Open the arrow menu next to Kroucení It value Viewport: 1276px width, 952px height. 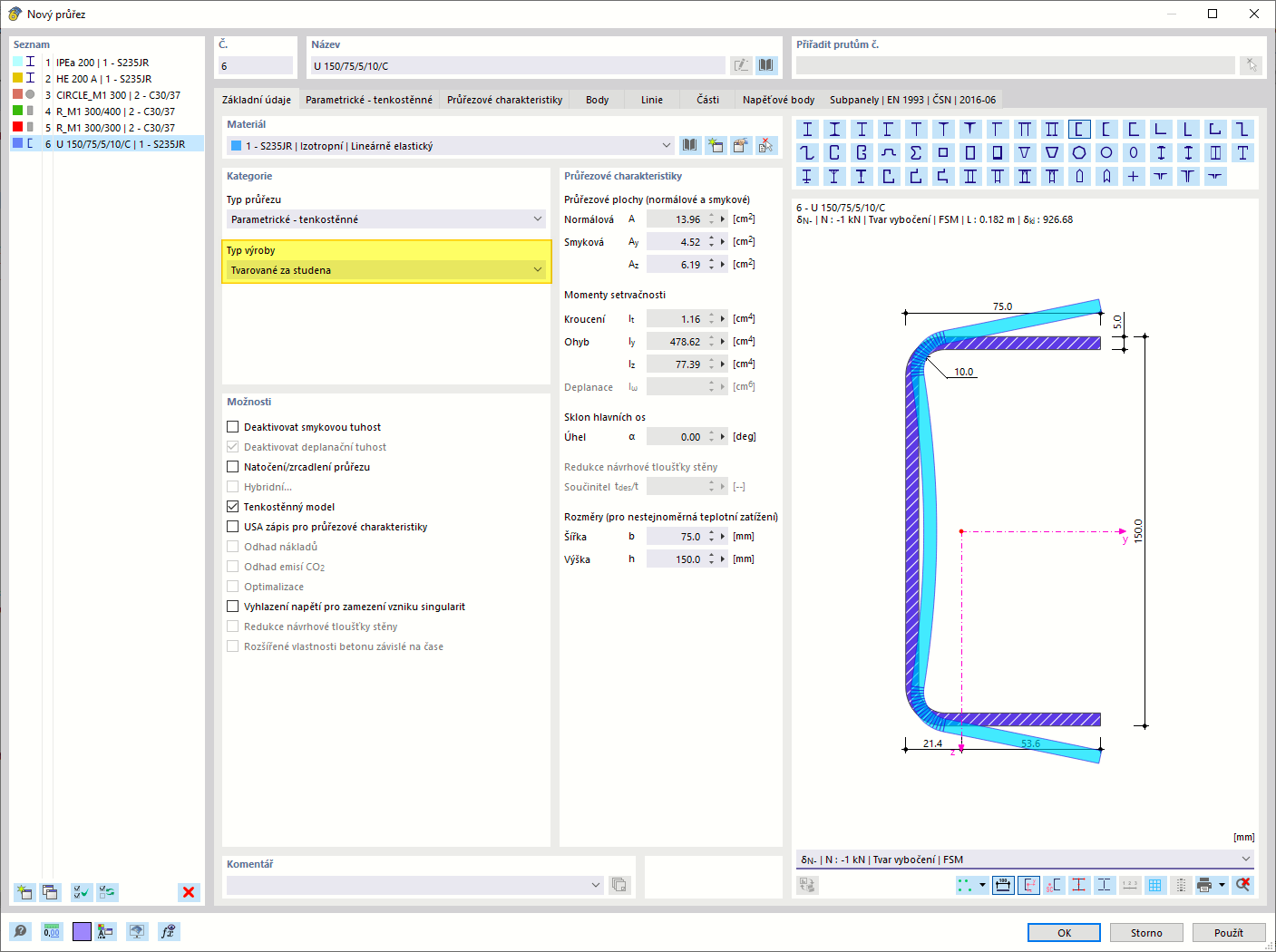[x=723, y=319]
